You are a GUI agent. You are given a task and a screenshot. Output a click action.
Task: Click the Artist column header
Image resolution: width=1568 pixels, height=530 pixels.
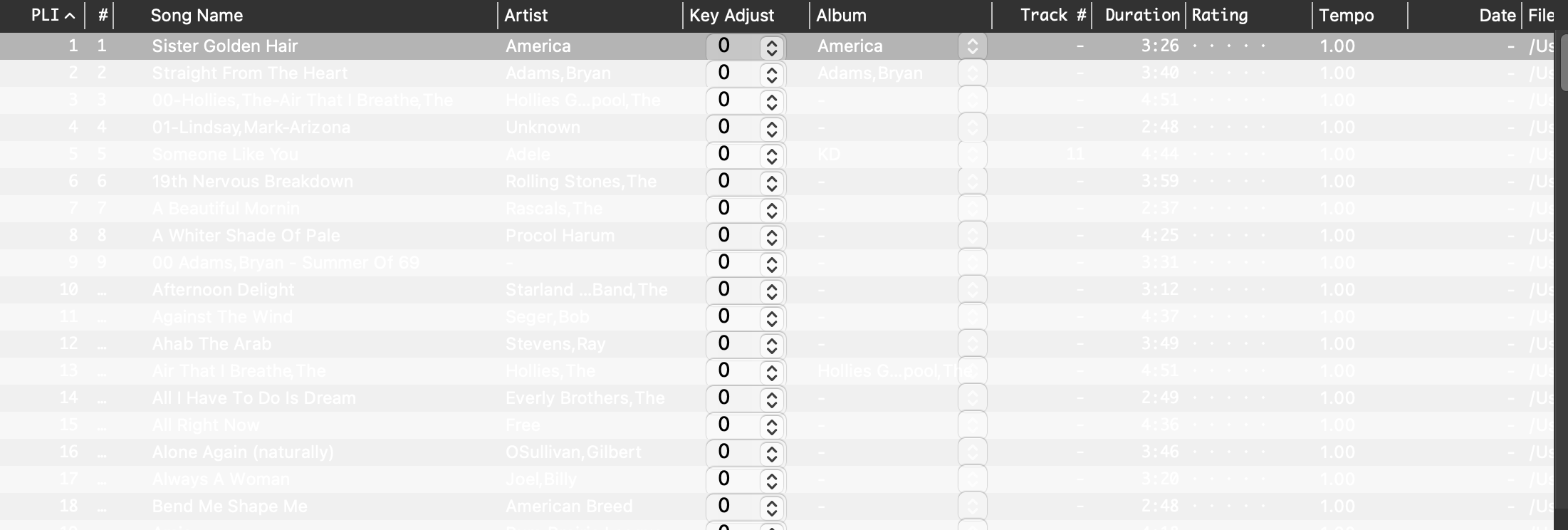(526, 16)
